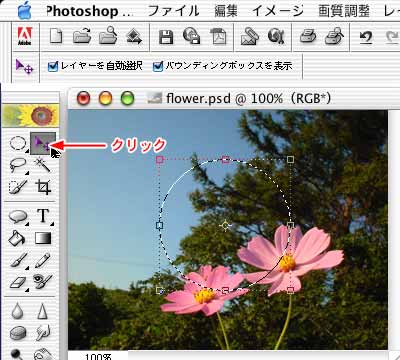Click the Print icon
Screen dimensions: 400x360
click(308, 36)
